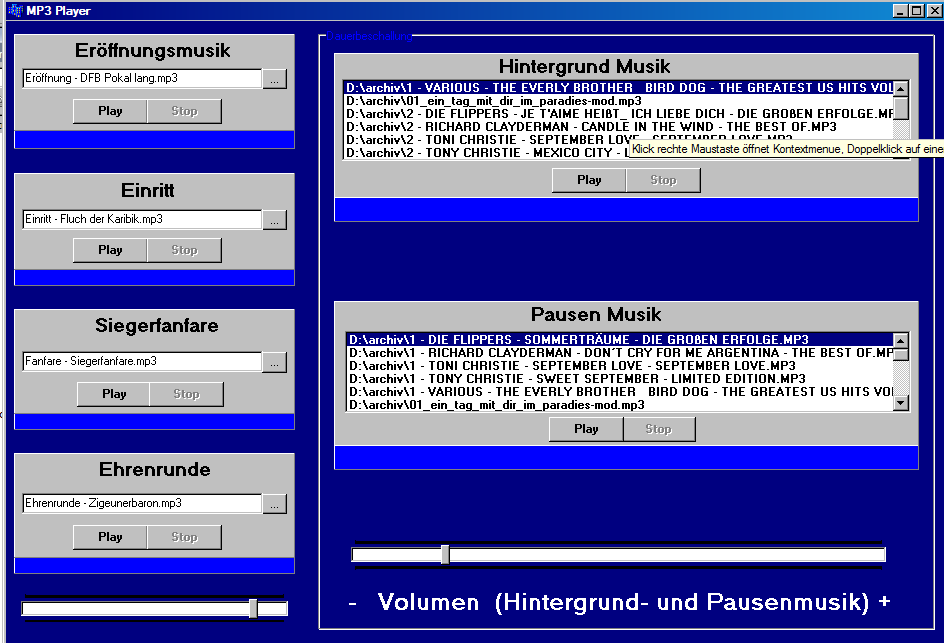Play the Ehrenrunde music
944x643 pixels.
tap(110, 537)
